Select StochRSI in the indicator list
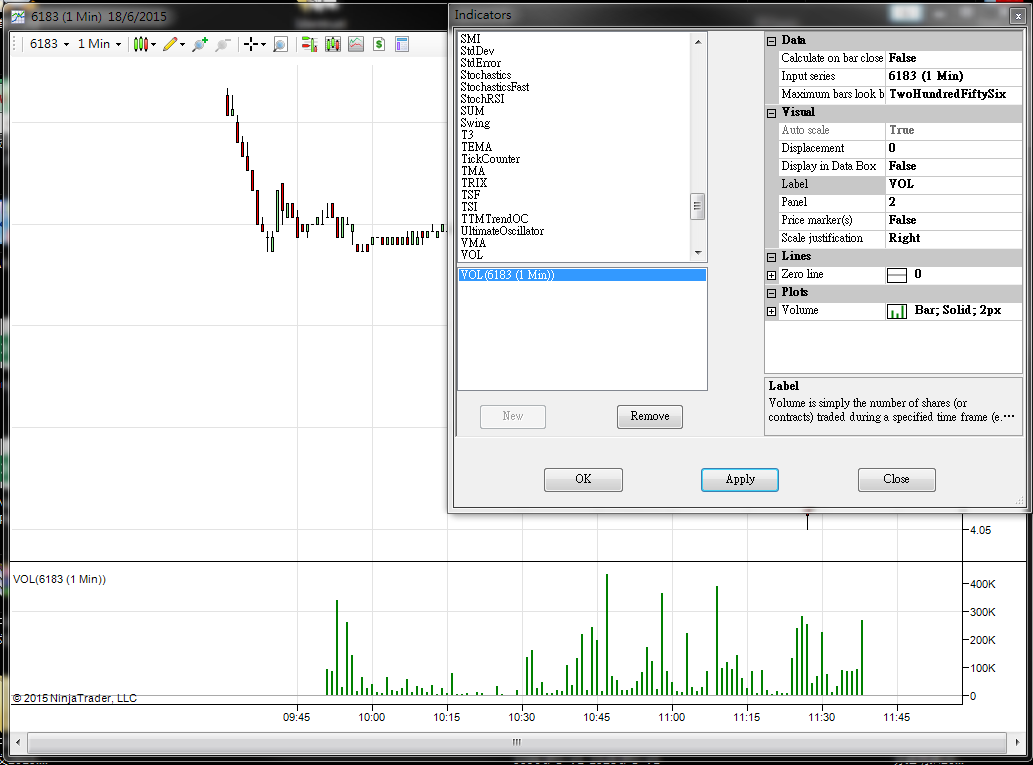Viewport: 1033px width, 765px height. 482,99
